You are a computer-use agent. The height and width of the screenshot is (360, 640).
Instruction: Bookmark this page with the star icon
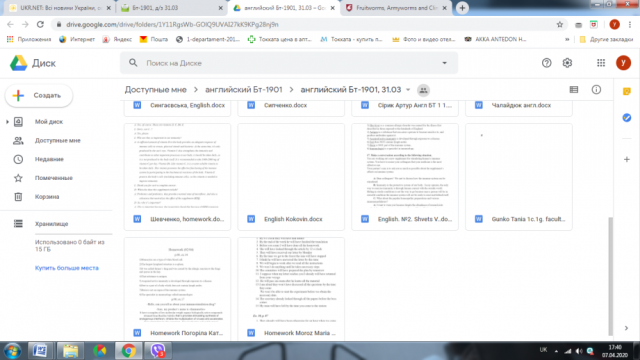[560, 24]
